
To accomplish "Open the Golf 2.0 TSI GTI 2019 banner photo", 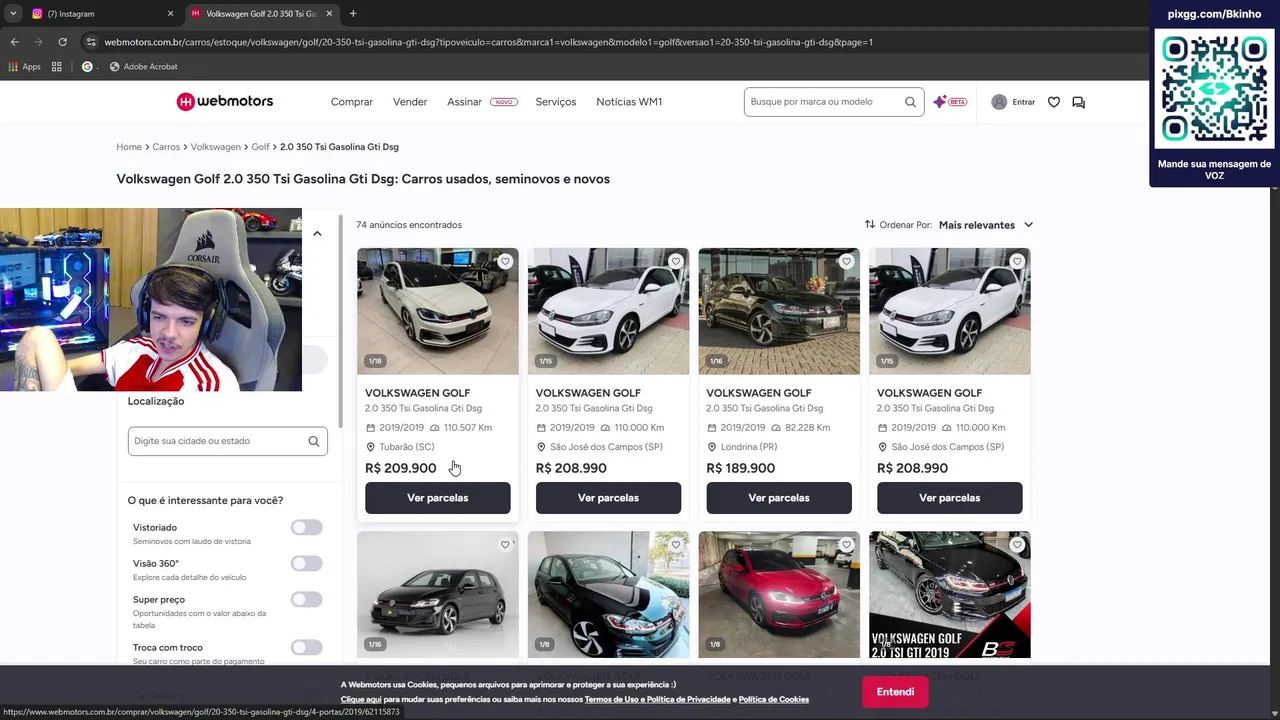I will point(949,594).
